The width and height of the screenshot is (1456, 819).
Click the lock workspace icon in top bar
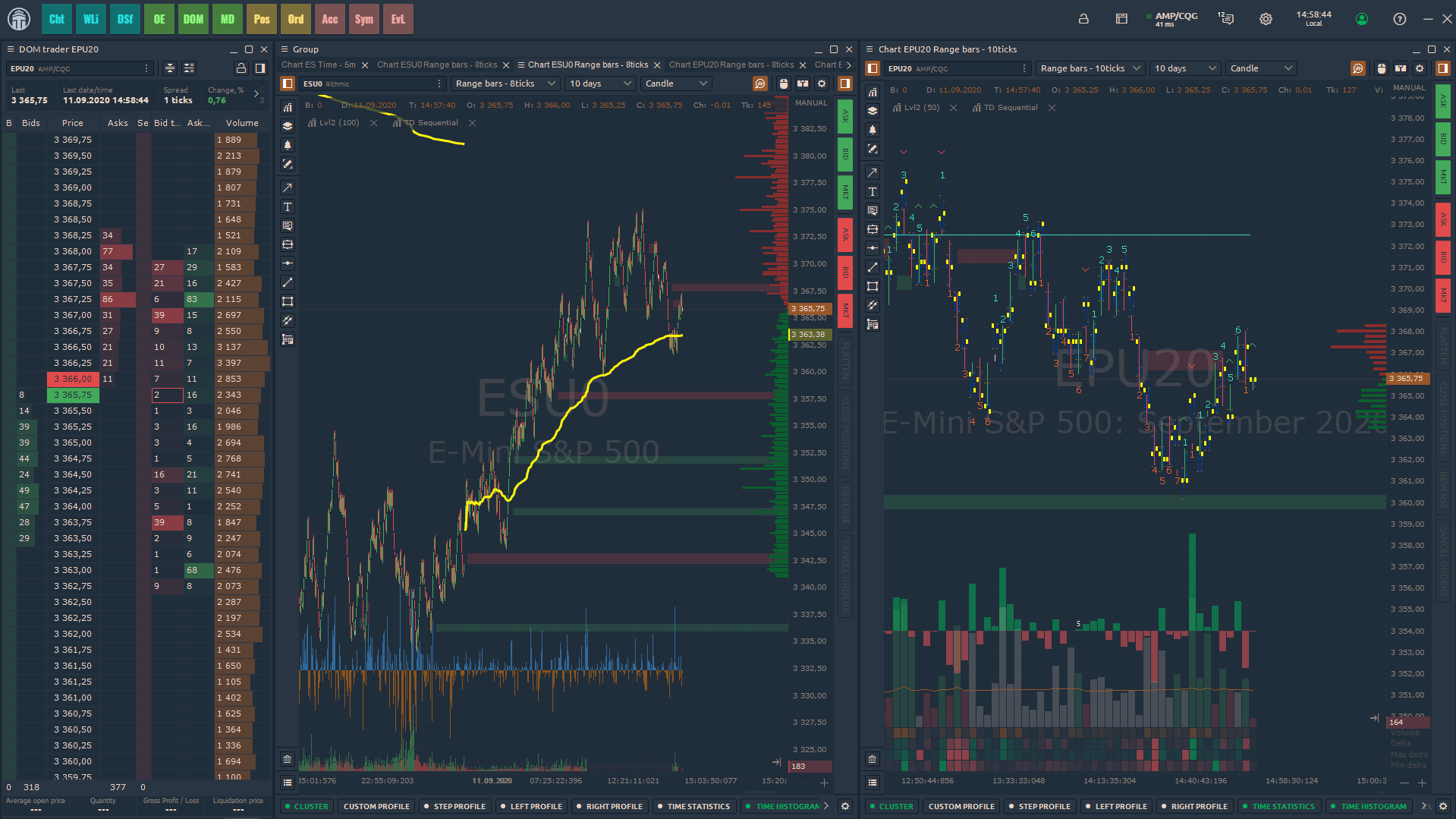click(x=1083, y=19)
